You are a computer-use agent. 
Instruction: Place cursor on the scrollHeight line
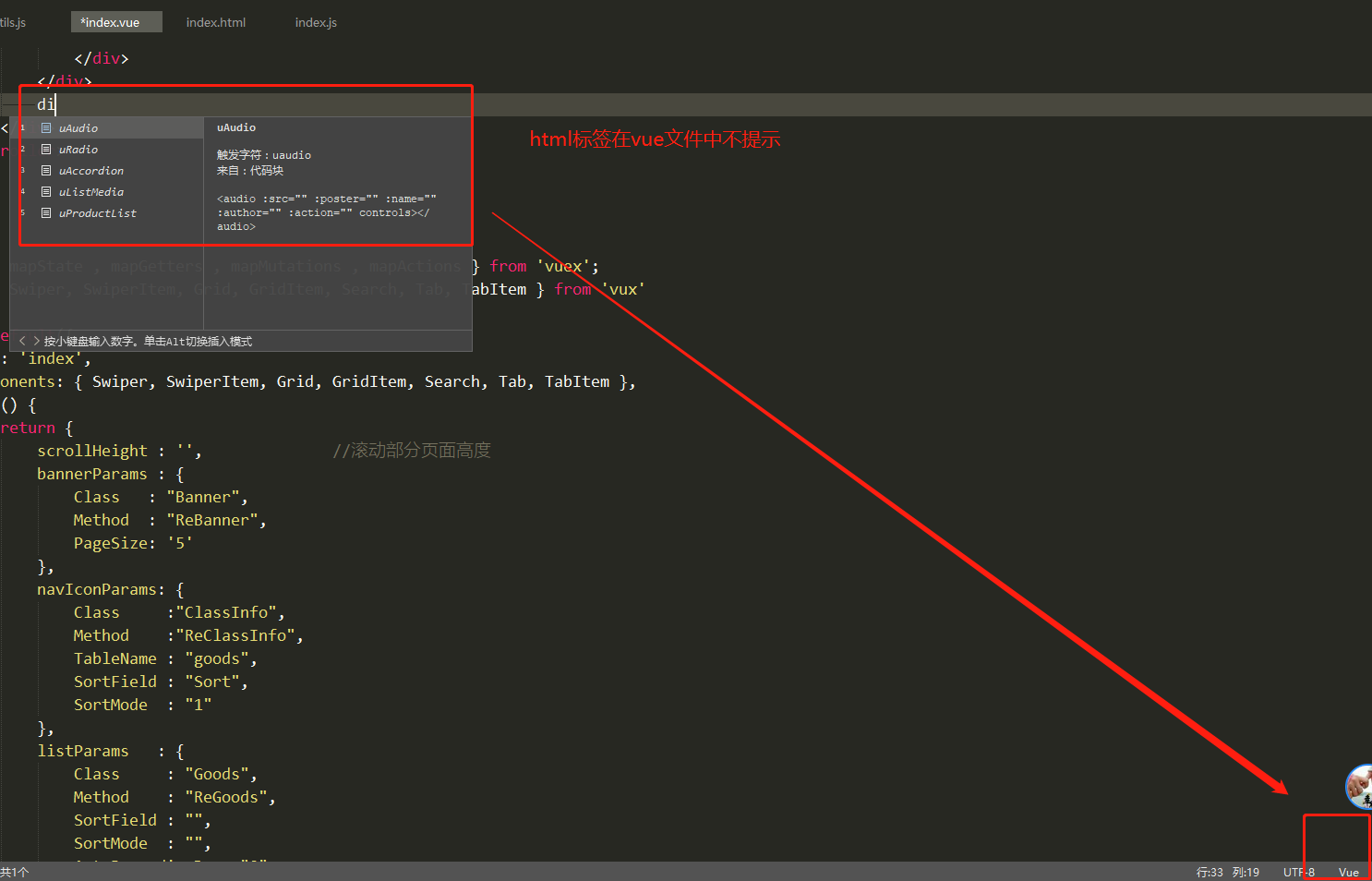click(92, 451)
